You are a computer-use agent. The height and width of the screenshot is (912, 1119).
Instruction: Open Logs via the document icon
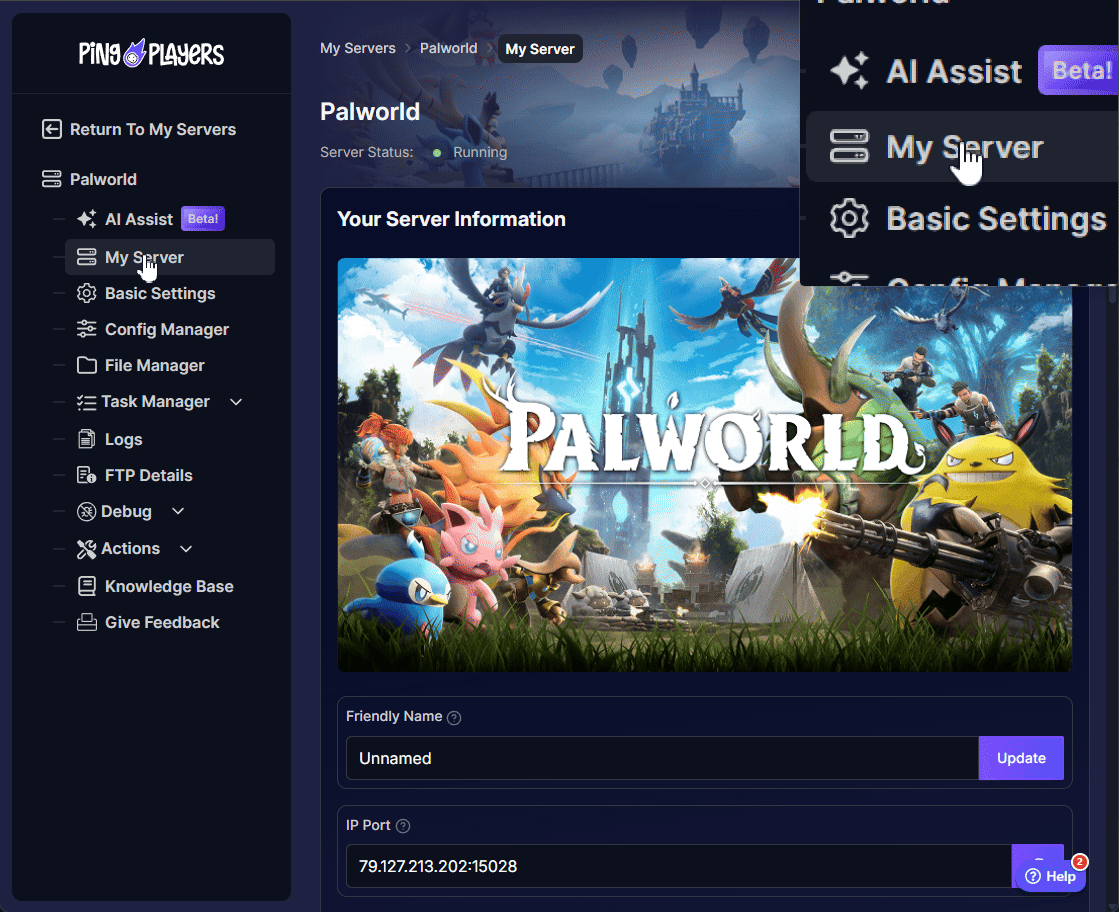(86, 439)
